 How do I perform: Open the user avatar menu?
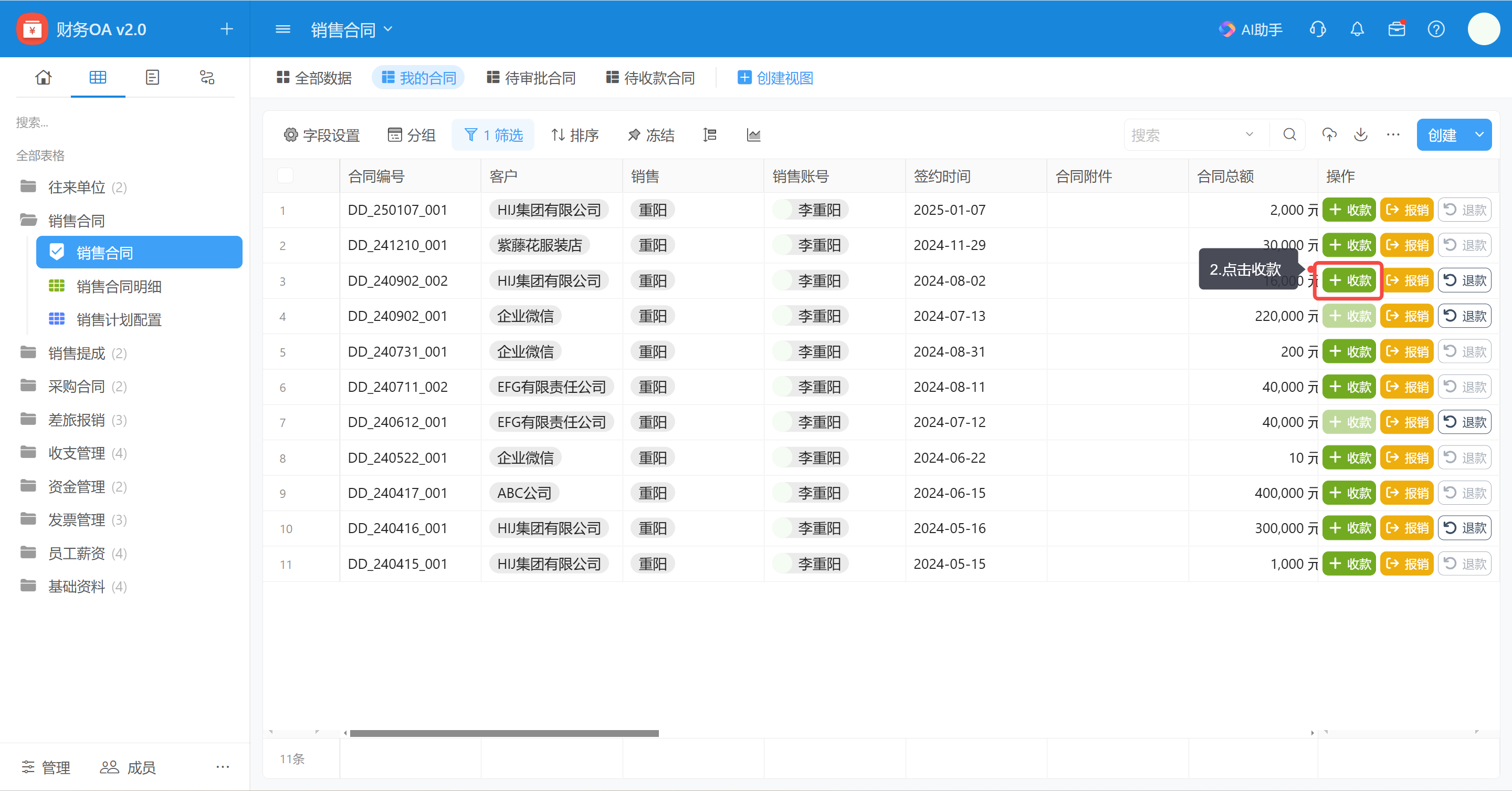[x=1484, y=29]
